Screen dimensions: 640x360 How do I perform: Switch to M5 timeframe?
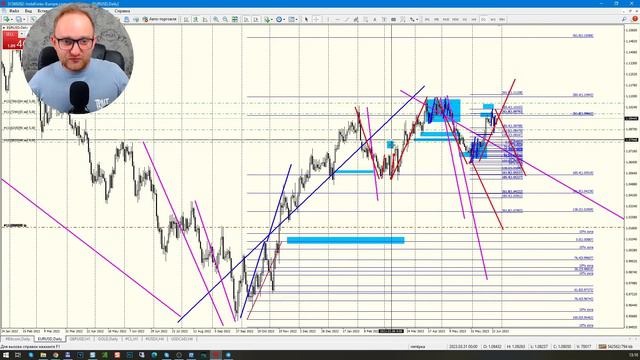436,19
